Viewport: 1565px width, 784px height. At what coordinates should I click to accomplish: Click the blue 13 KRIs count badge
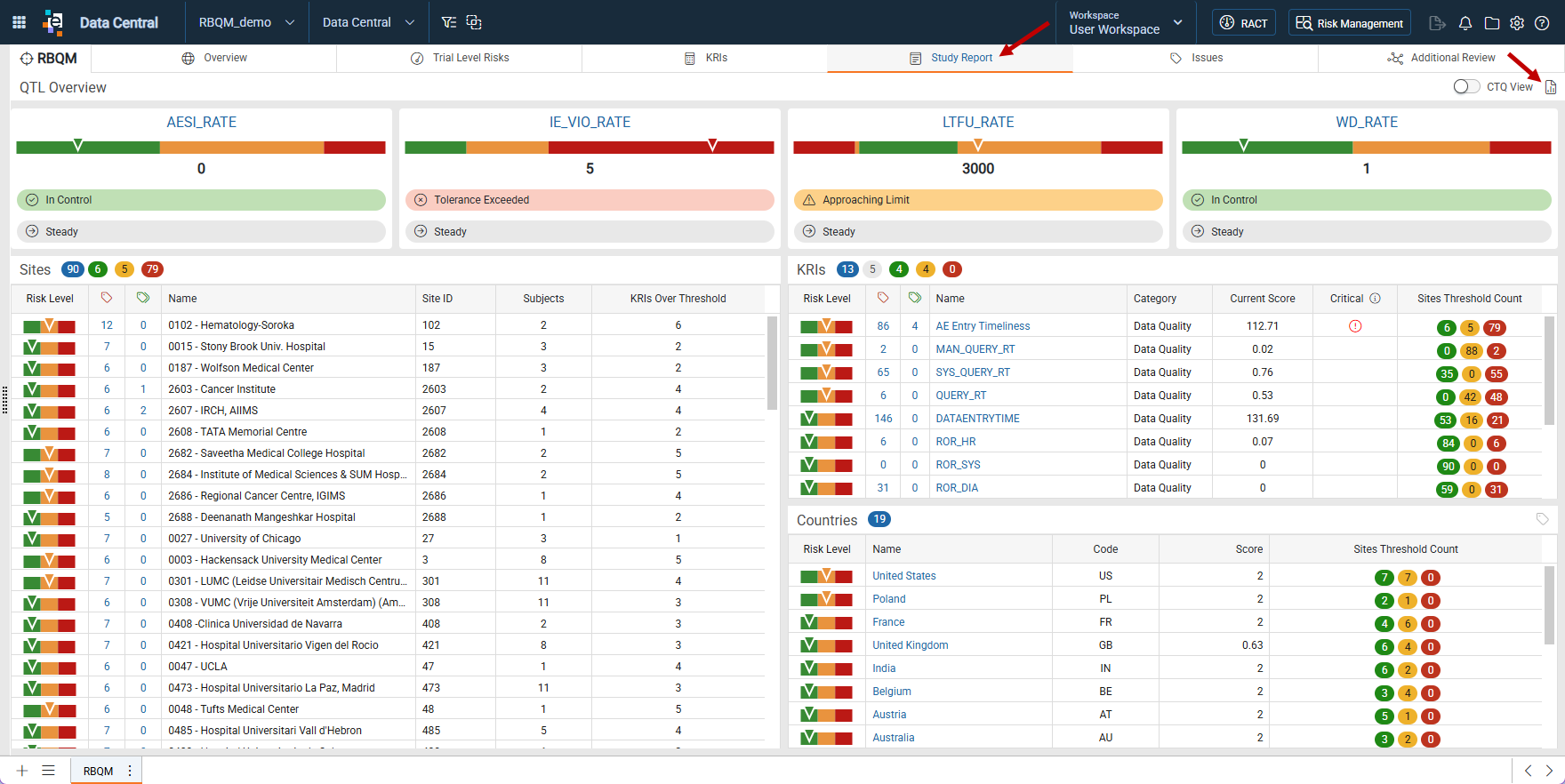coord(847,269)
